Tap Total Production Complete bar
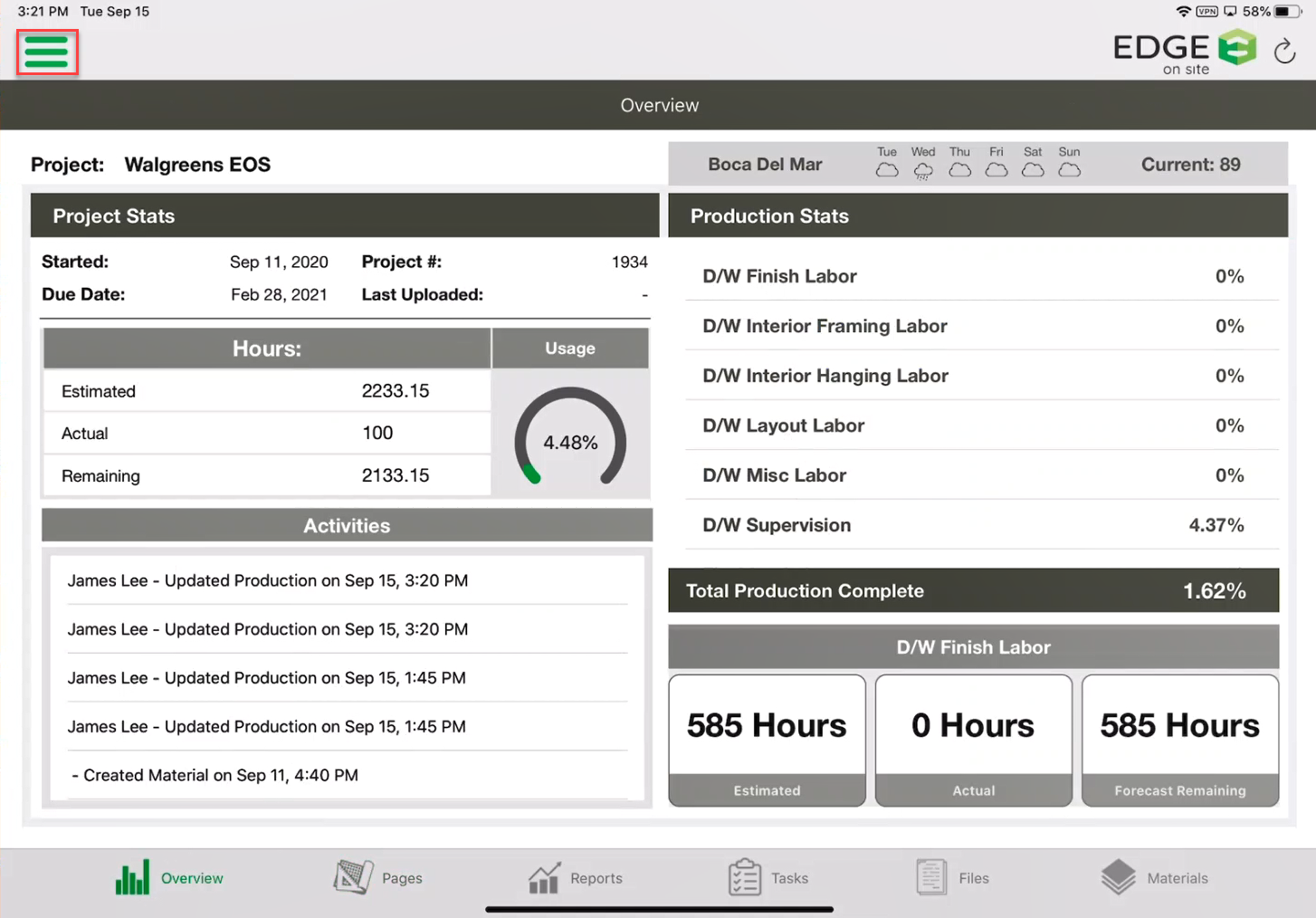 973,591
